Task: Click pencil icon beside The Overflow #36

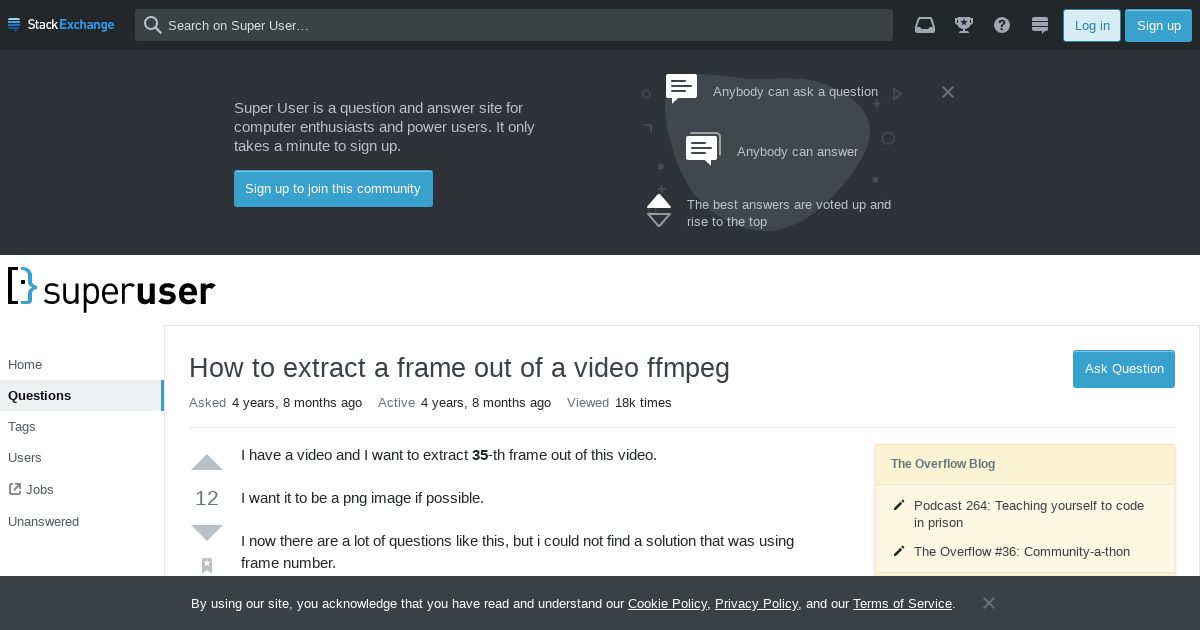Action: pos(899,551)
